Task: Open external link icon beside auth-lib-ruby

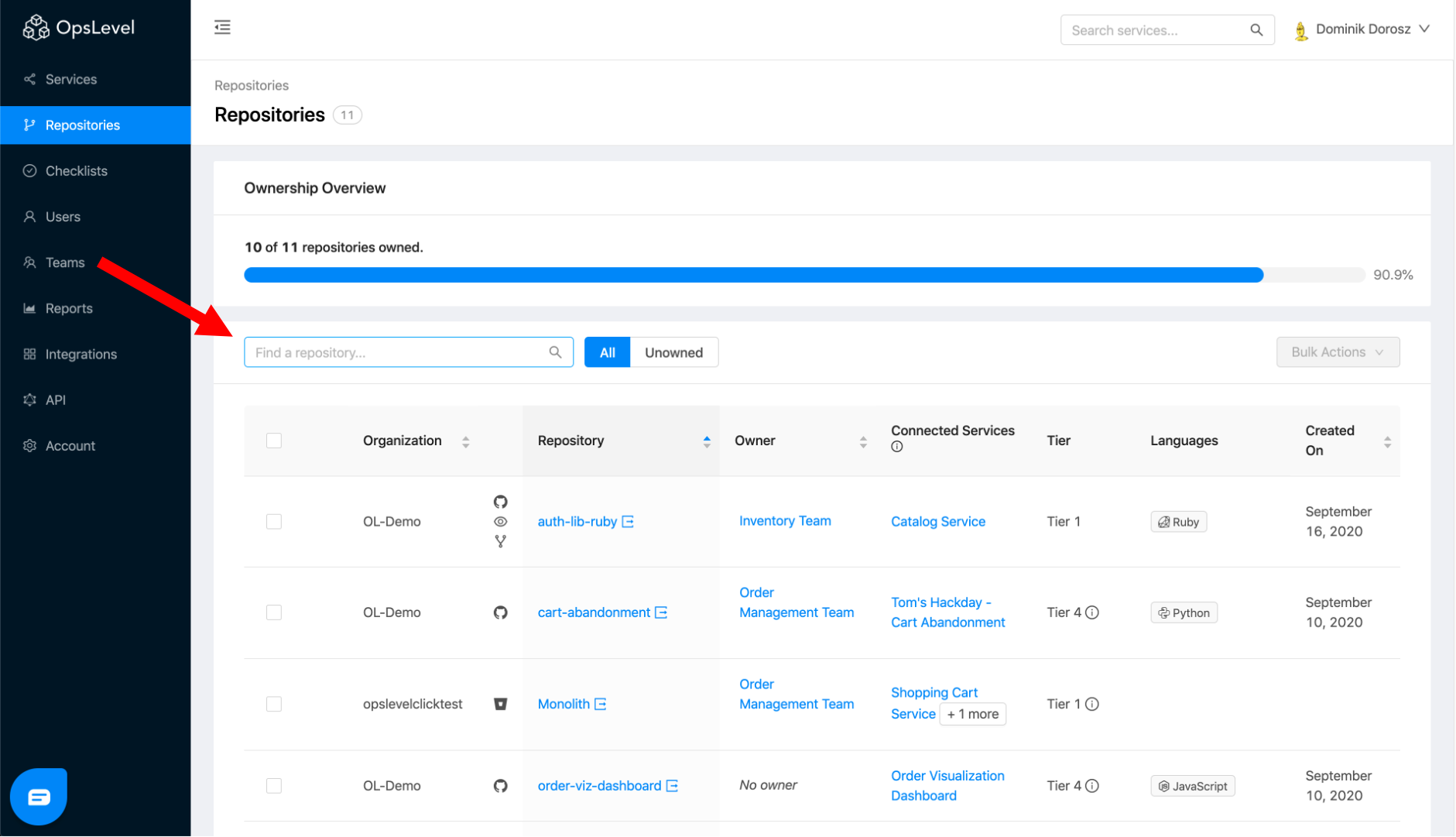Action: 628,522
